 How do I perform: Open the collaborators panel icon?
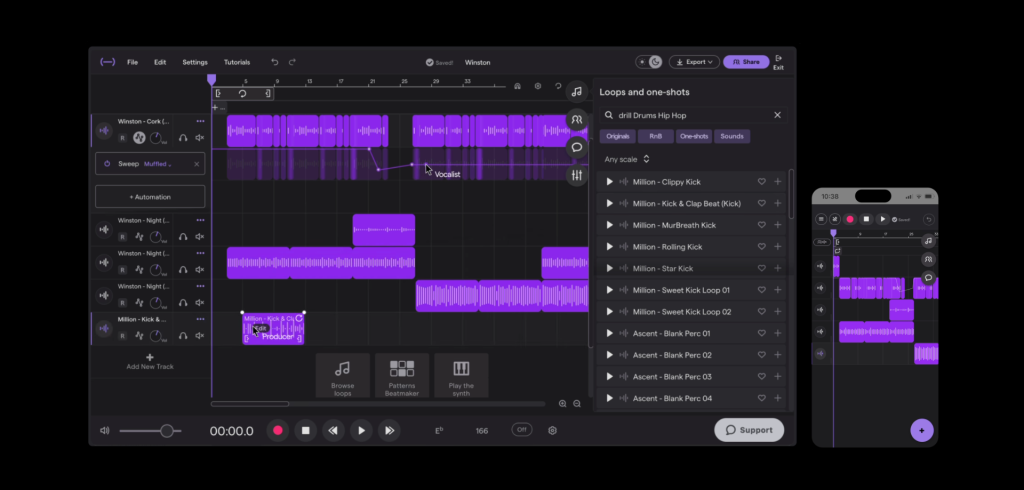point(576,120)
